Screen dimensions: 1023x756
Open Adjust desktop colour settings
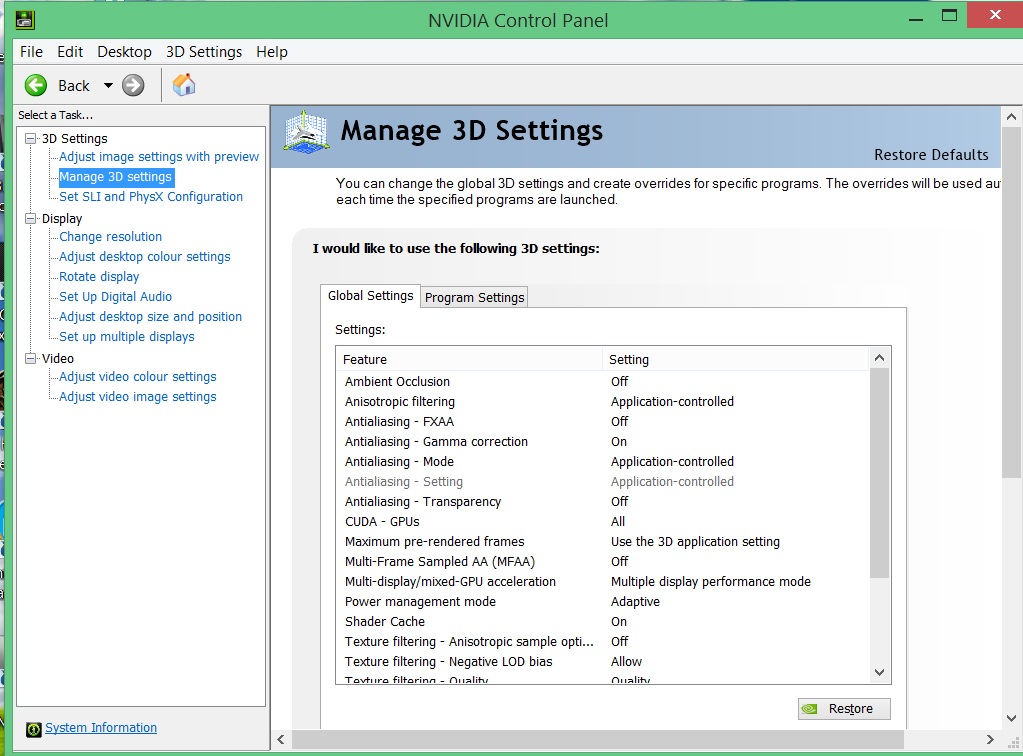(145, 256)
